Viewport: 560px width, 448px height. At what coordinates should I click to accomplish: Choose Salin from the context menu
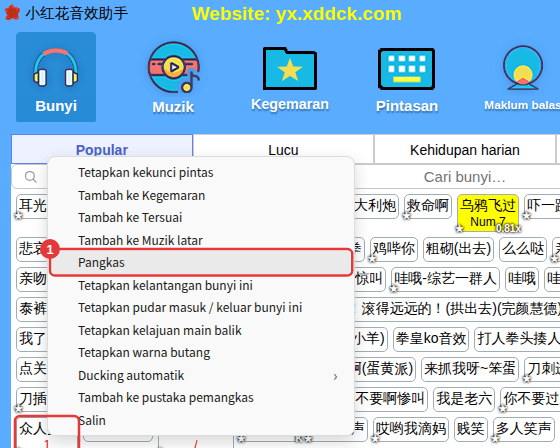[92, 420]
